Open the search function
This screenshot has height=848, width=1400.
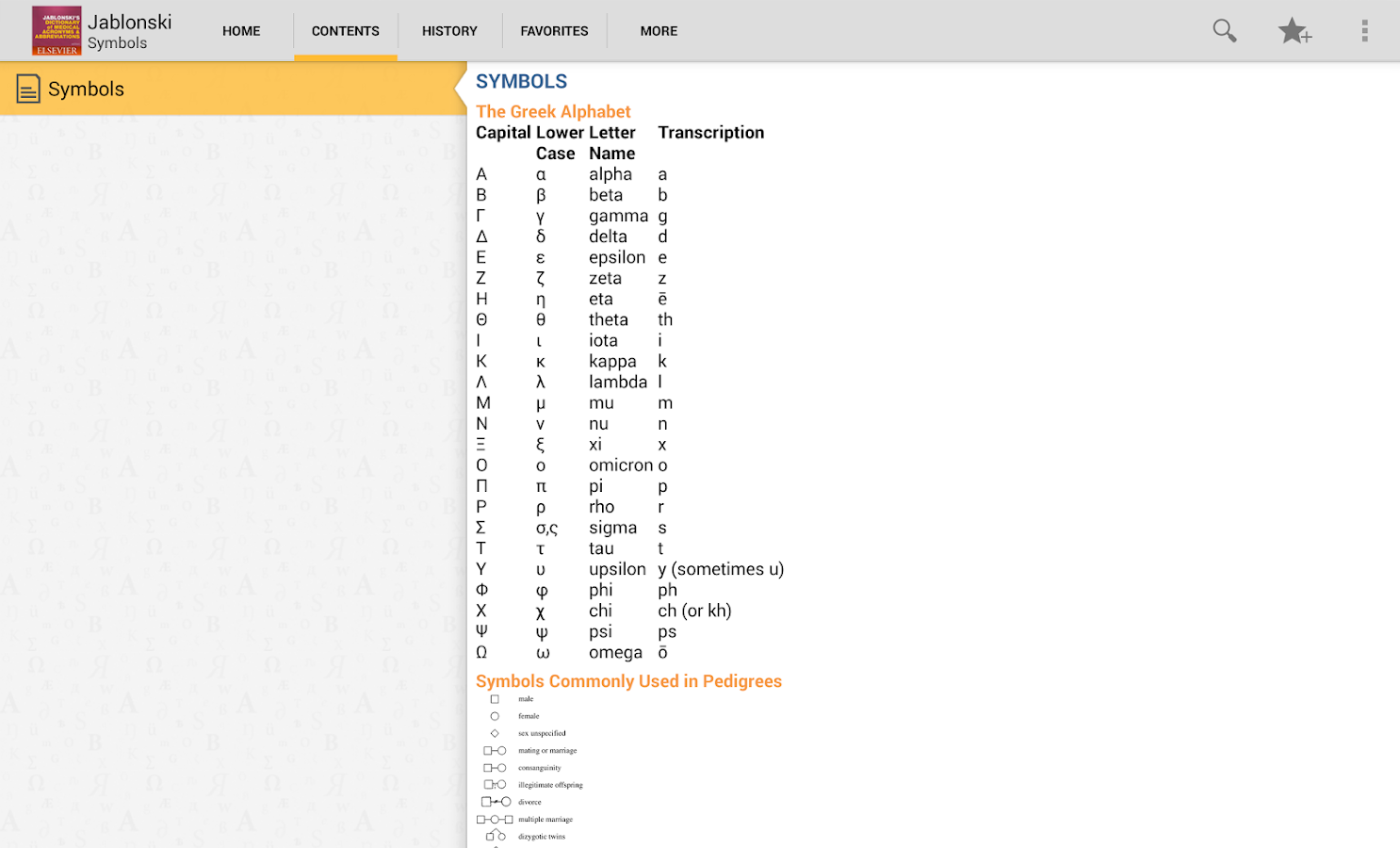[1224, 30]
